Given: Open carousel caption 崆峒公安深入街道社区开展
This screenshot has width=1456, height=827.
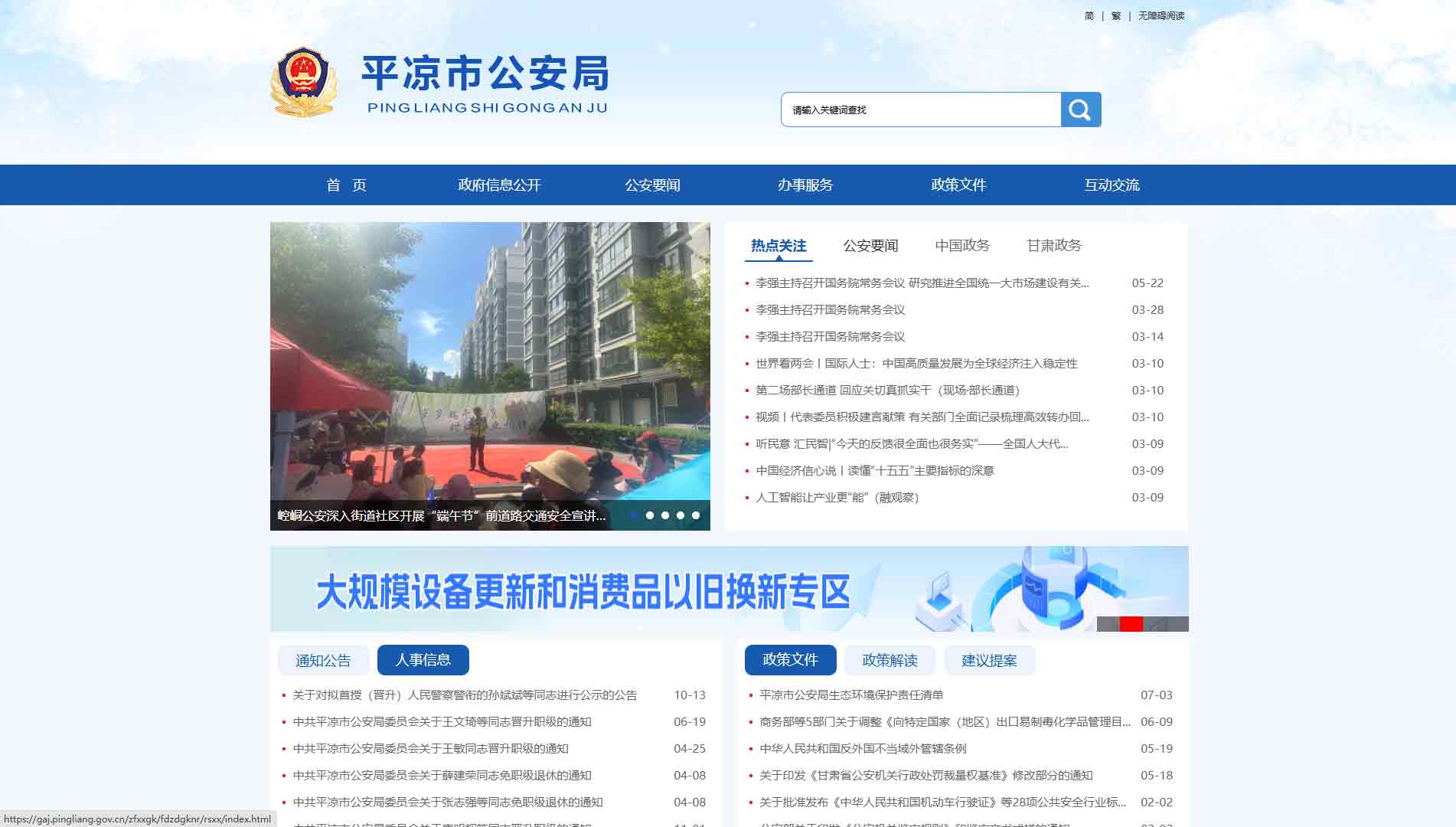Looking at the screenshot, I should point(441,516).
